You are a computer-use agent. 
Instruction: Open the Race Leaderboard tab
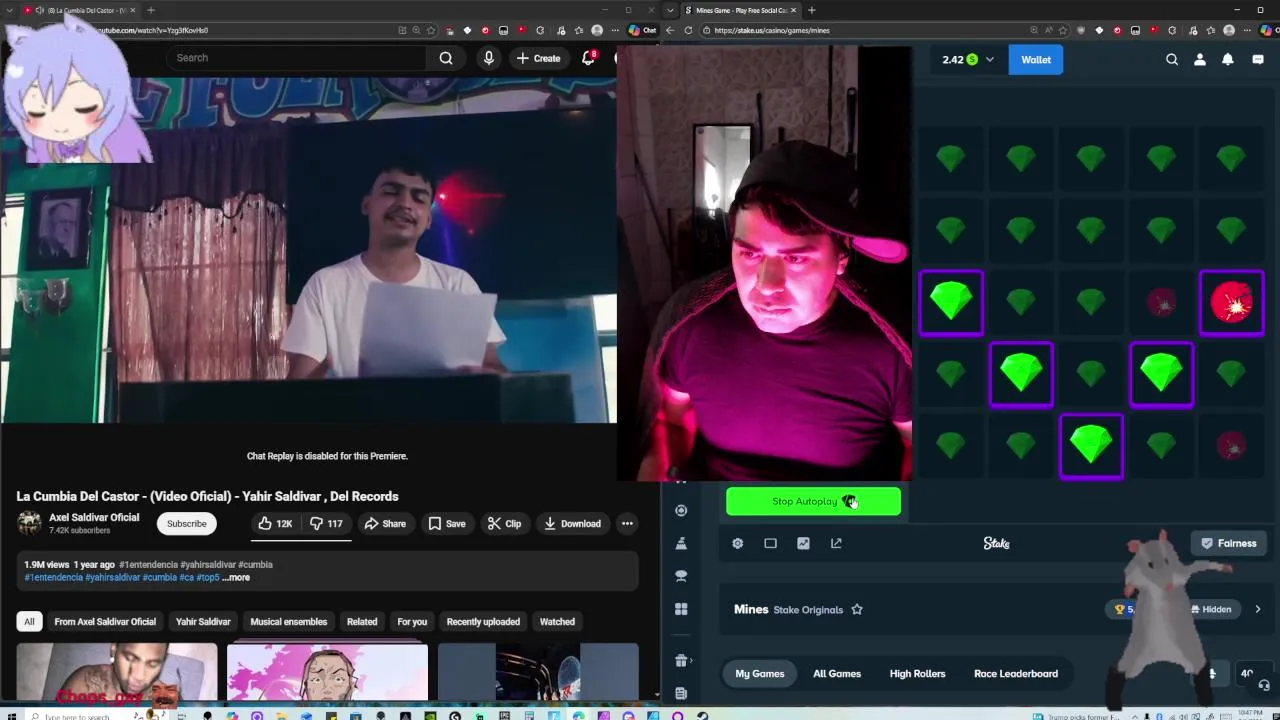1016,673
